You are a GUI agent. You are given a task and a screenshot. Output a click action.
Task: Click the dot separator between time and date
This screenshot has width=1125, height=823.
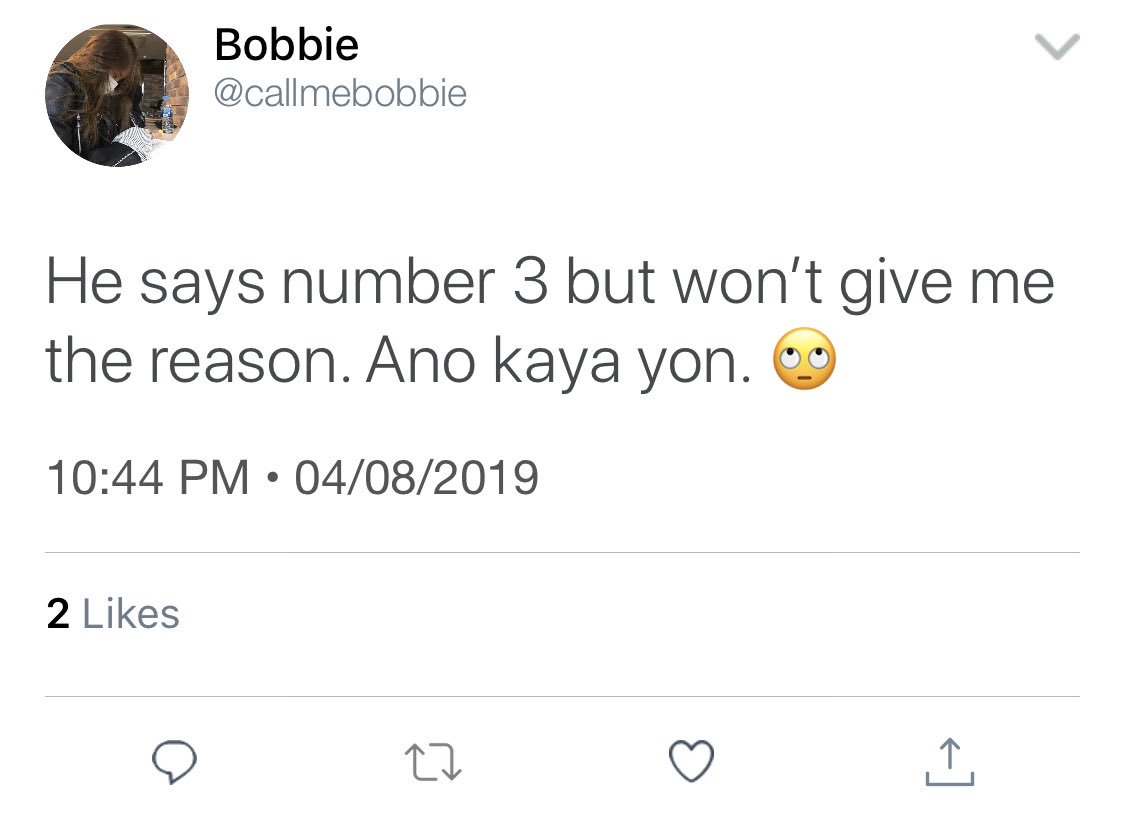tap(271, 478)
